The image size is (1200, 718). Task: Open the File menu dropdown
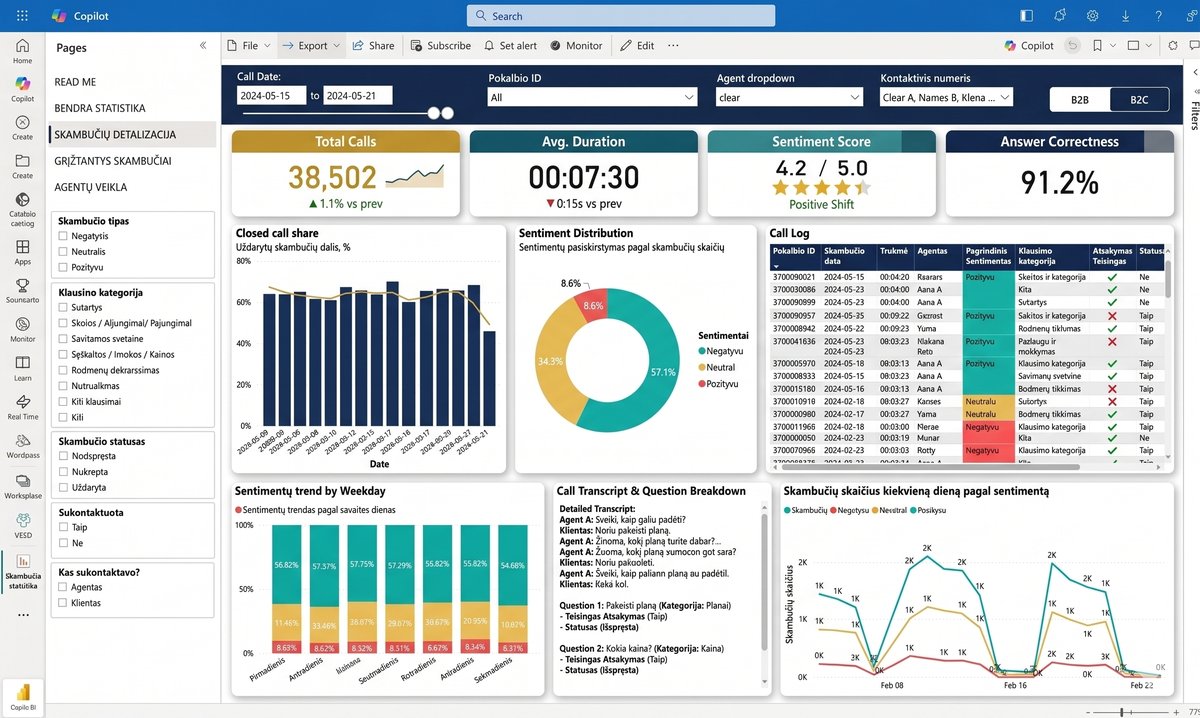pyautogui.click(x=248, y=45)
